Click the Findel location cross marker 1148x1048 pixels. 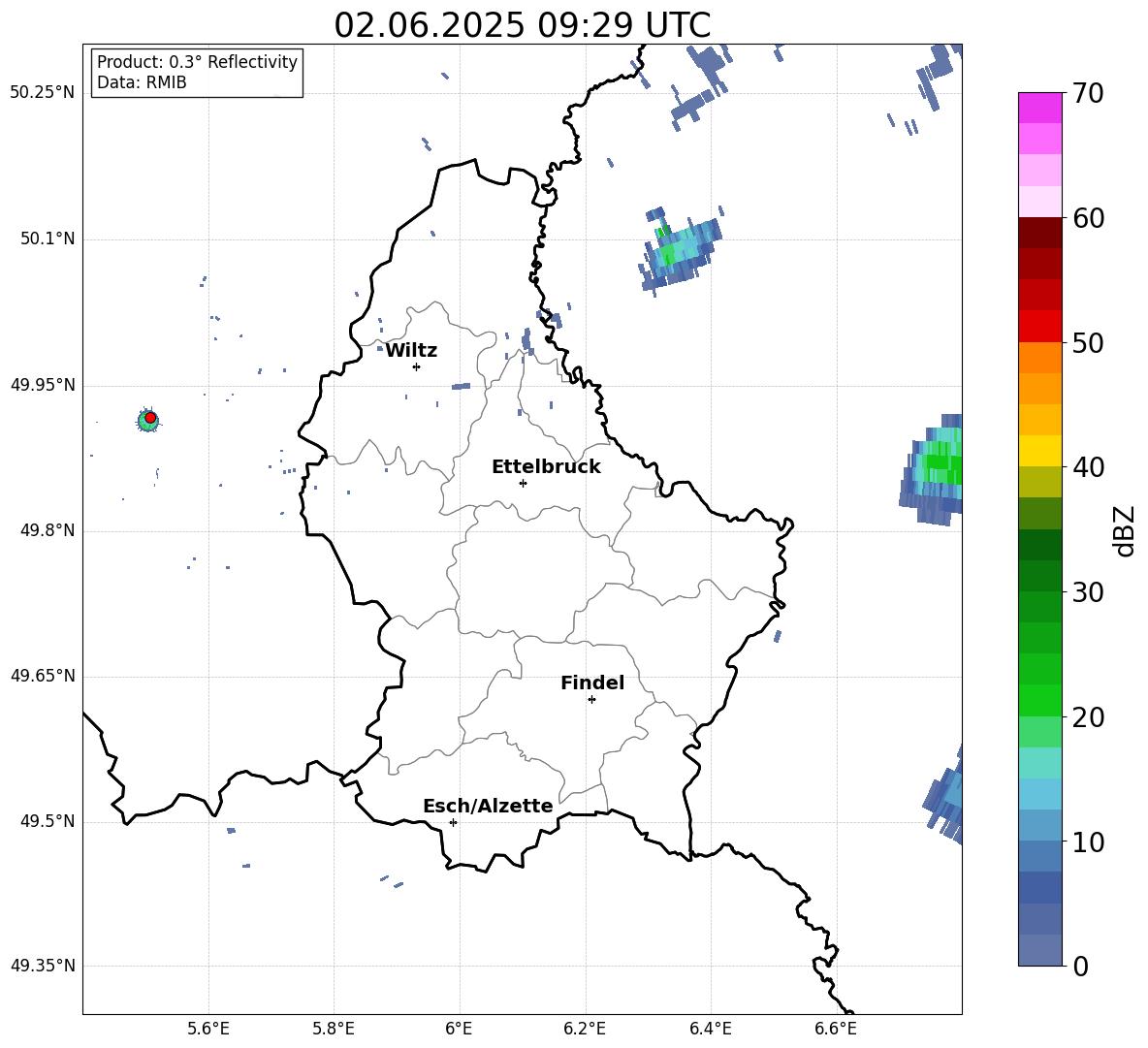[591, 700]
